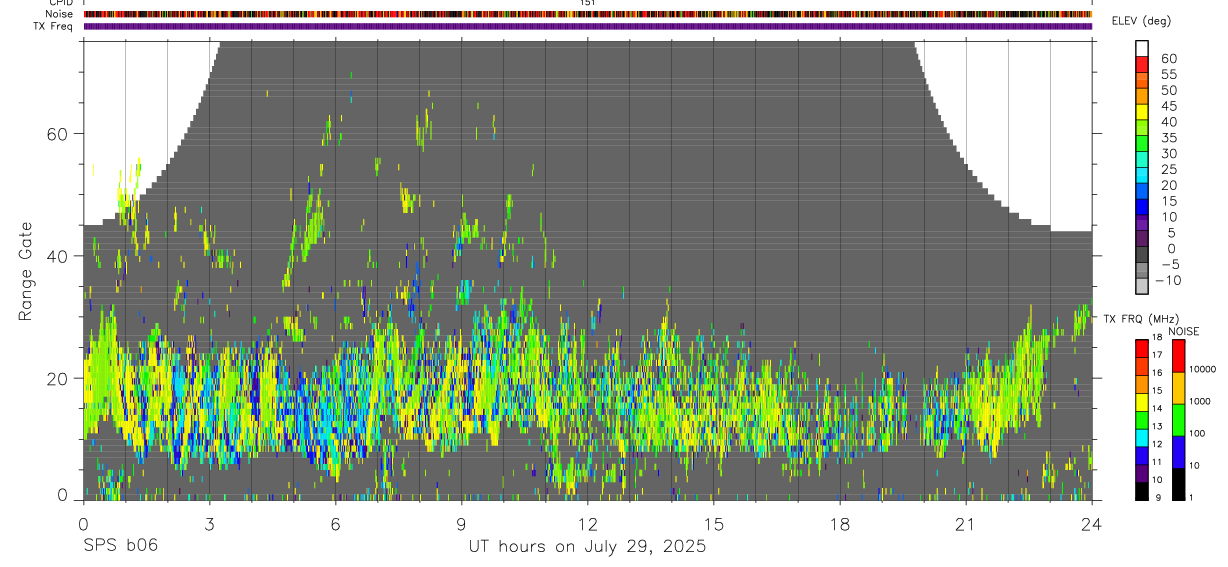The width and height of the screenshot is (1228, 567).
Task: Click the yellow TX FRQ swatch between 14 and 15
Action: coord(1142,400)
